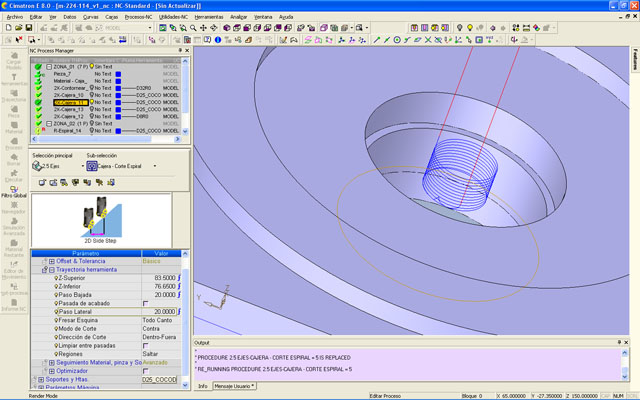Viewport: 640px width, 400px height.
Task: Click the Z-Superior value field
Action: click(x=164, y=278)
